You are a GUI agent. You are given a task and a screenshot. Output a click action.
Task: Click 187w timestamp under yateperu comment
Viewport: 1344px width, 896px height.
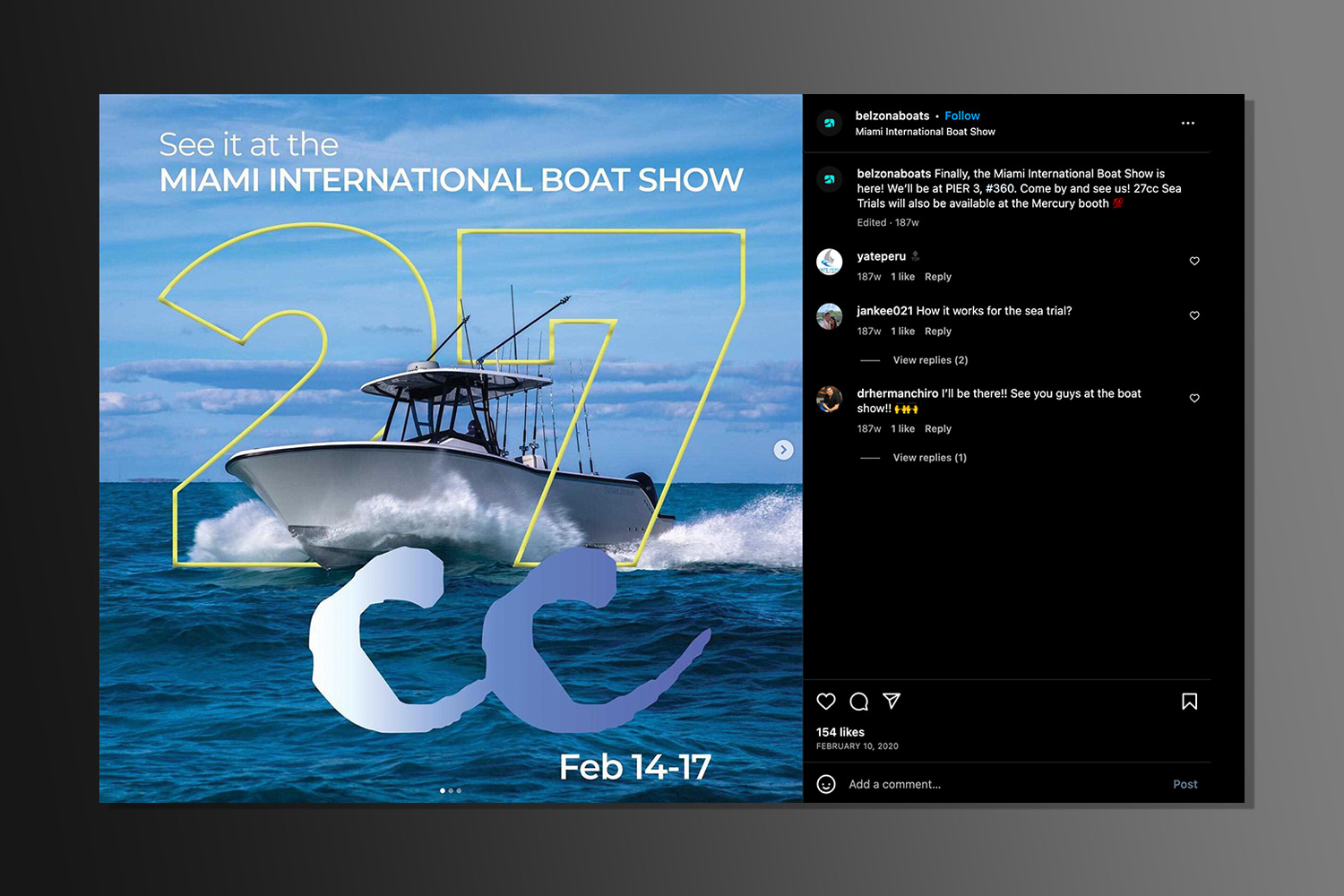tap(869, 277)
